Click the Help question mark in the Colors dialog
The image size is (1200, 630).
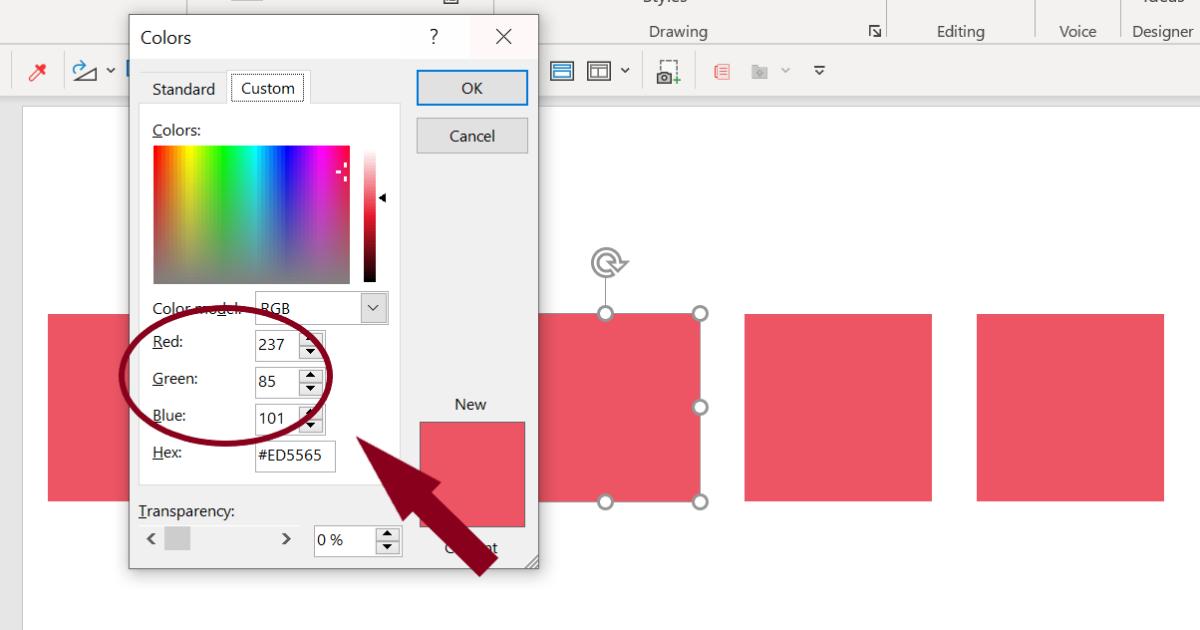tap(433, 36)
